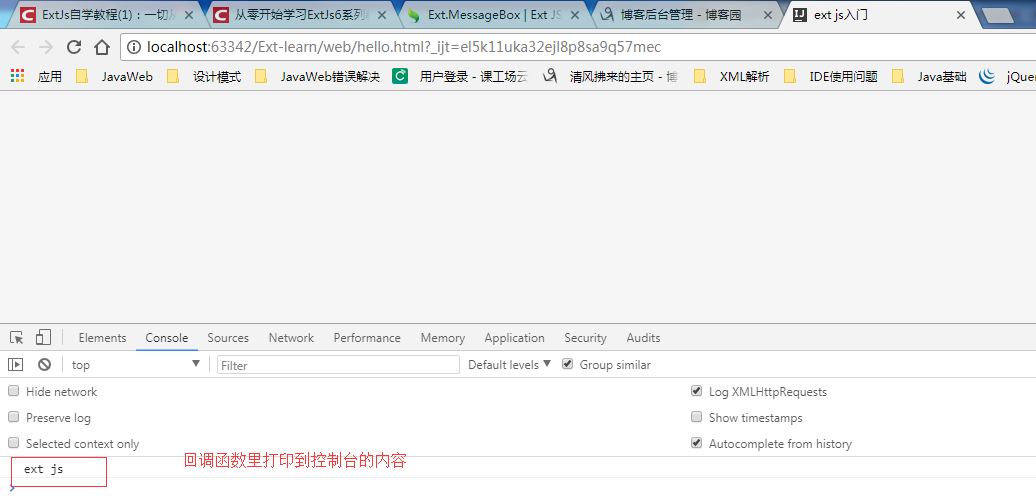Viewport: 1036px width, 504px height.
Task: Switch to the Memory panel tab
Action: [x=443, y=338]
